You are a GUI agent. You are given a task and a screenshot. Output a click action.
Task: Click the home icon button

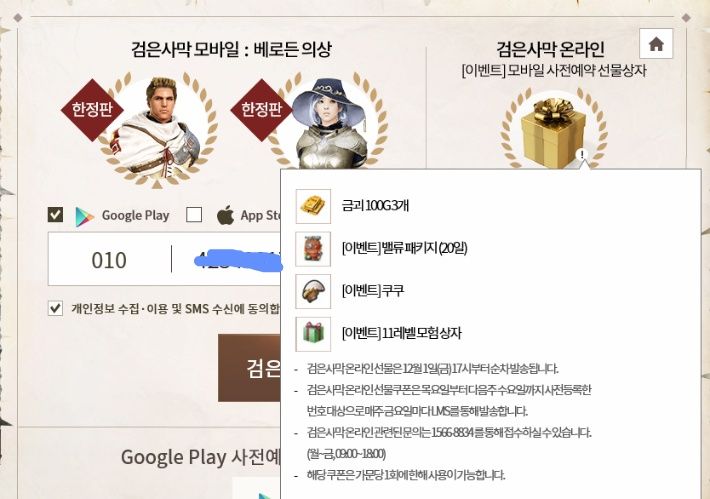pos(656,44)
